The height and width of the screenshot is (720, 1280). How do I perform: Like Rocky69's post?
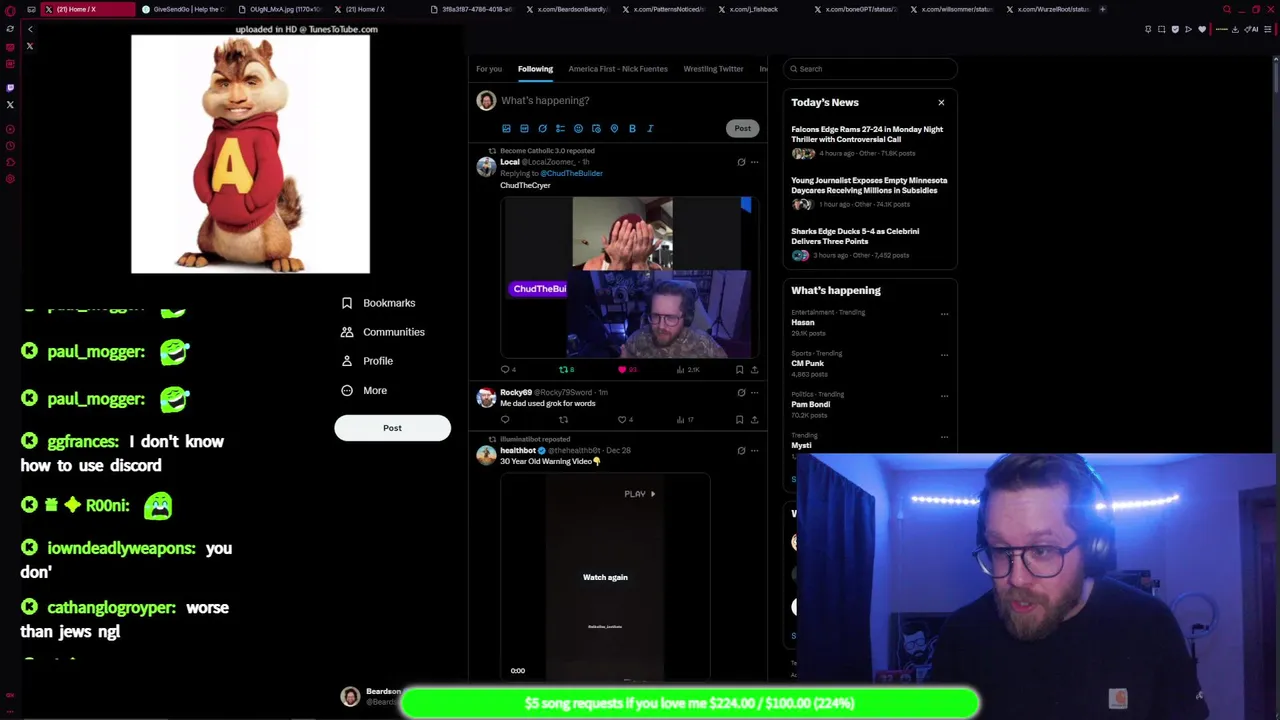pos(625,420)
